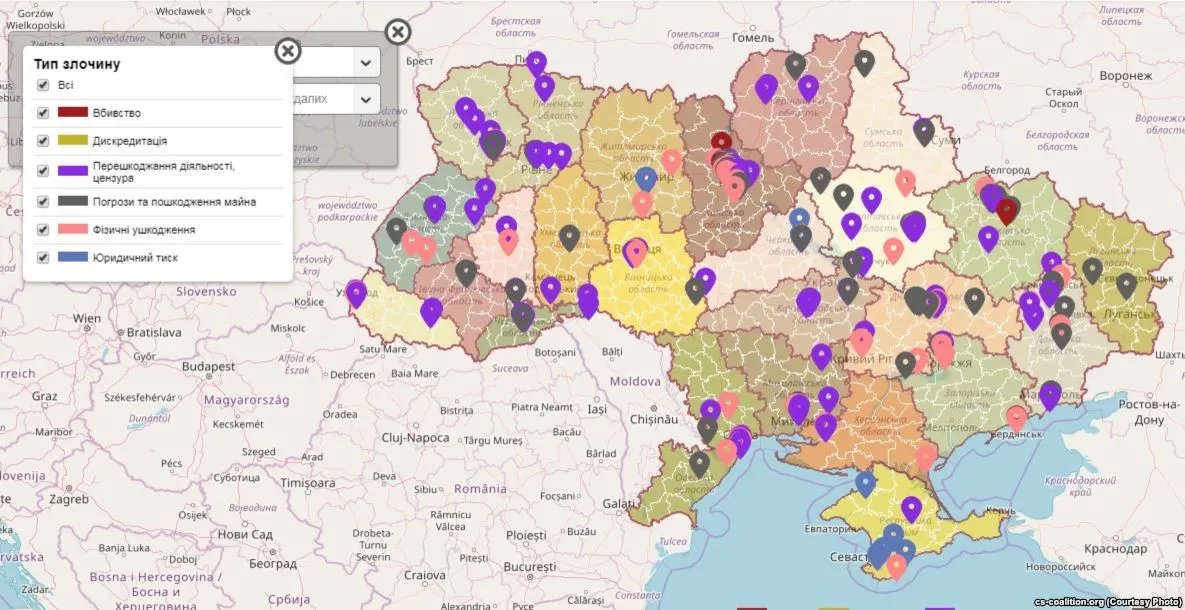Image resolution: width=1185 pixels, height=610 pixels.
Task: Uncheck the "Всі" checkbox
Action: coord(41,86)
